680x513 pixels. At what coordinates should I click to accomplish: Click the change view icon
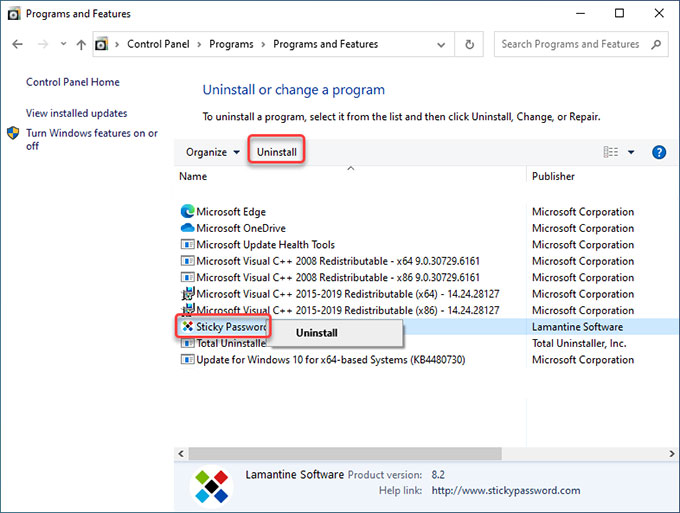(x=611, y=152)
